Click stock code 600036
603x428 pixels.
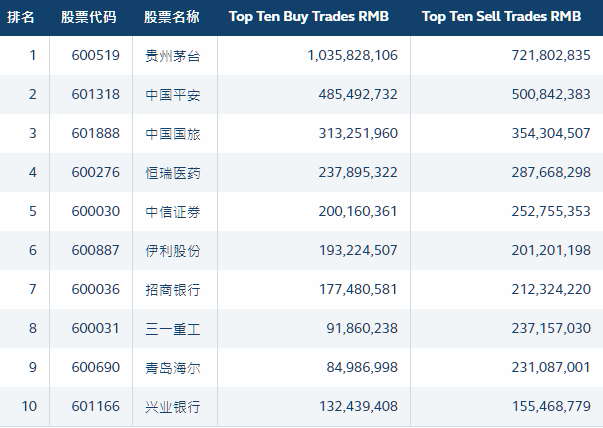coord(96,289)
